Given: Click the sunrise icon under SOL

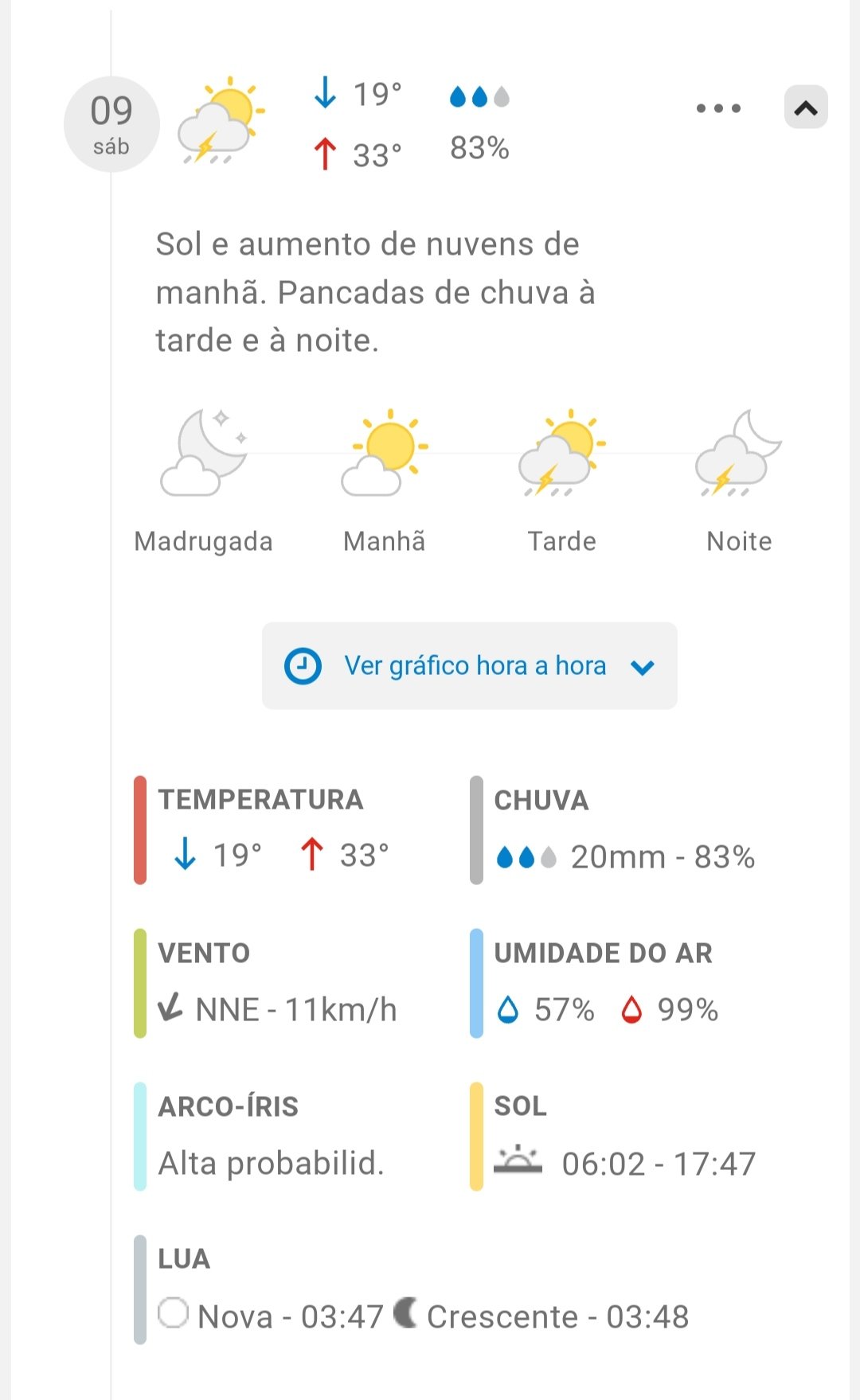Looking at the screenshot, I should click(518, 1161).
